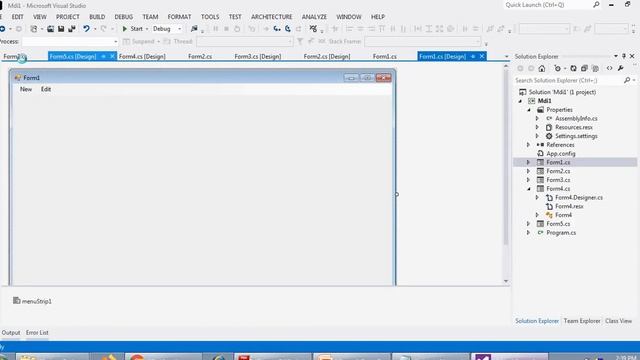This screenshot has width=640, height=360.
Task: Click the Step Into debug icon
Action: click(x=277, y=29)
